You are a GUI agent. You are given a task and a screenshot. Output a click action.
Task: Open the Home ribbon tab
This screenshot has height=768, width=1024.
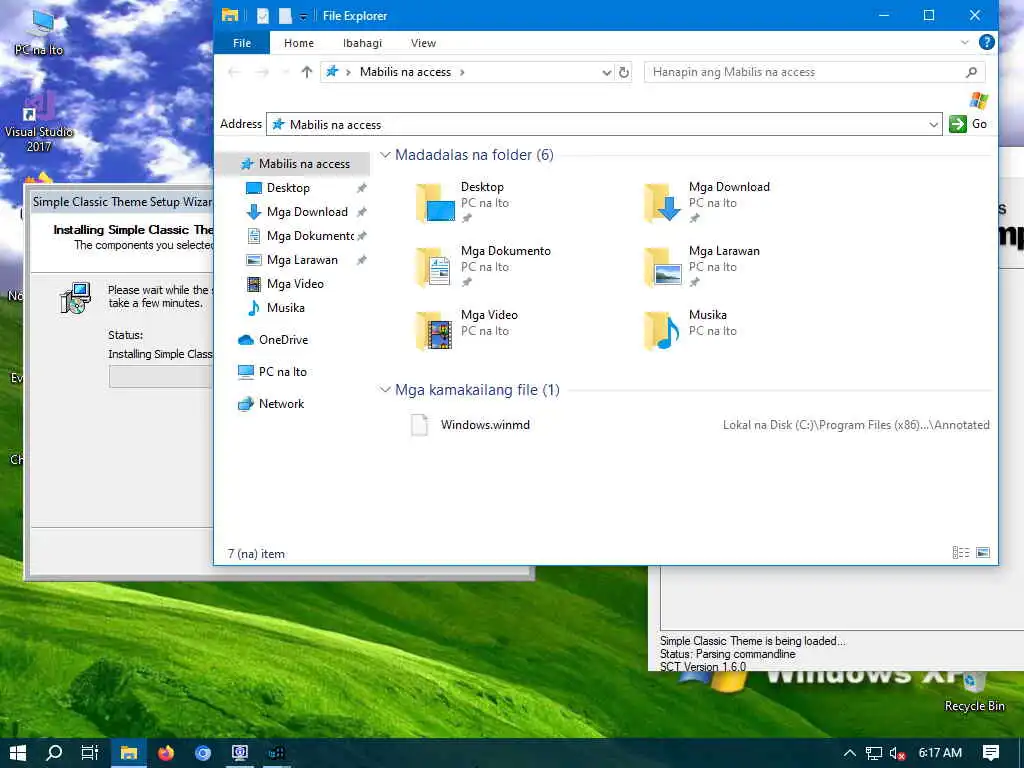coord(298,42)
